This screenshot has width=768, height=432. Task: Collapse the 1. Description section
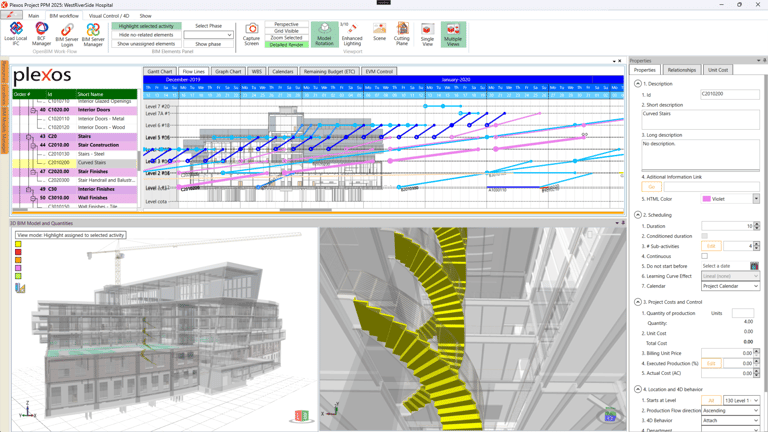638,84
